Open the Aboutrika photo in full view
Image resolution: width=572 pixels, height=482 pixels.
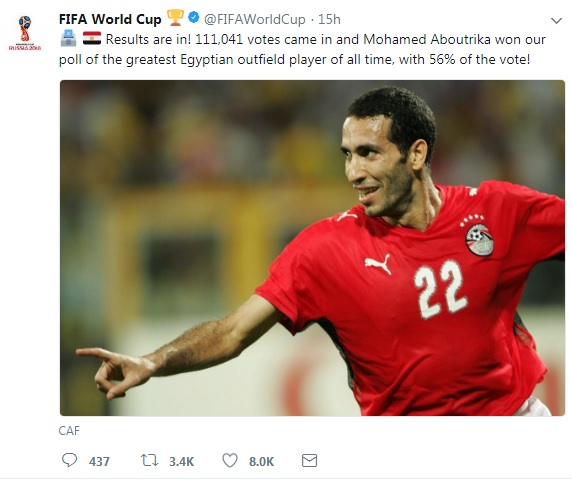pyautogui.click(x=312, y=248)
